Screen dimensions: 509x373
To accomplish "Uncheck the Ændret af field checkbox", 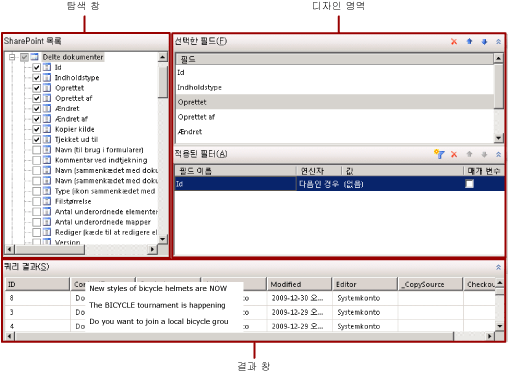I will point(36,119).
